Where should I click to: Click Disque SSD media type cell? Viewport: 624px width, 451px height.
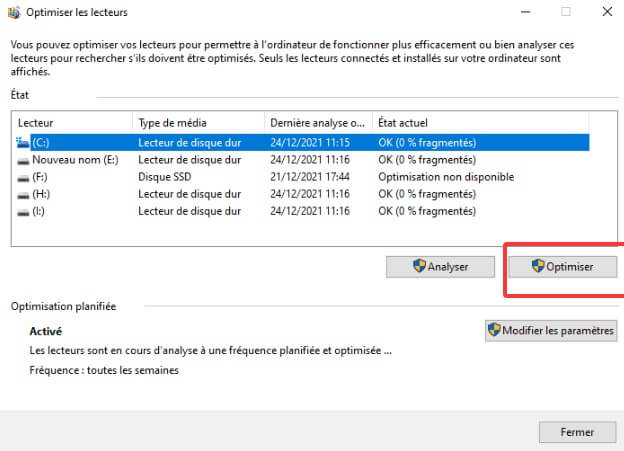point(164,177)
